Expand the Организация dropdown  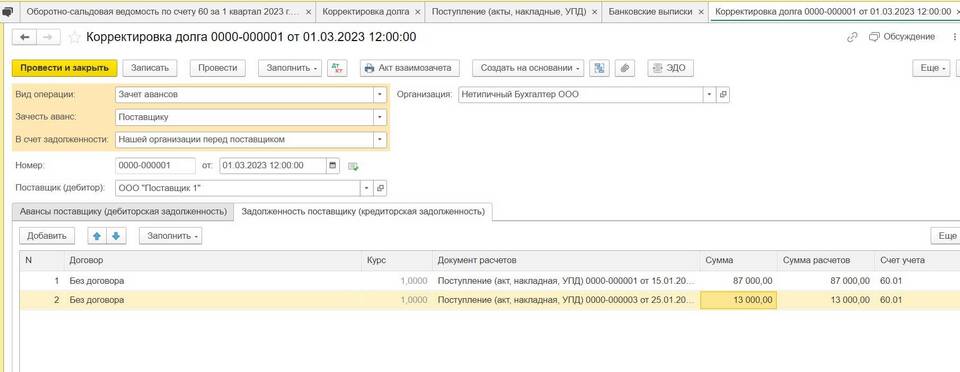(710, 95)
